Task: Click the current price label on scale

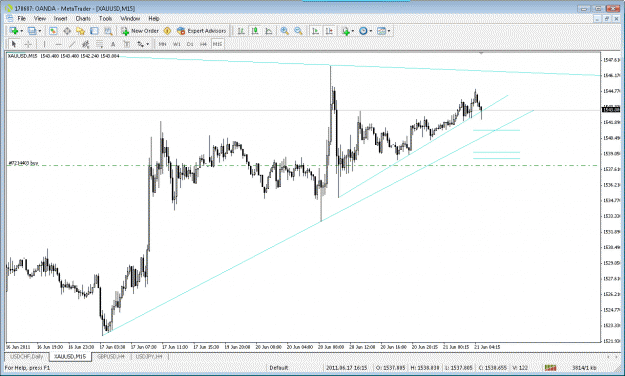Action: (611, 110)
